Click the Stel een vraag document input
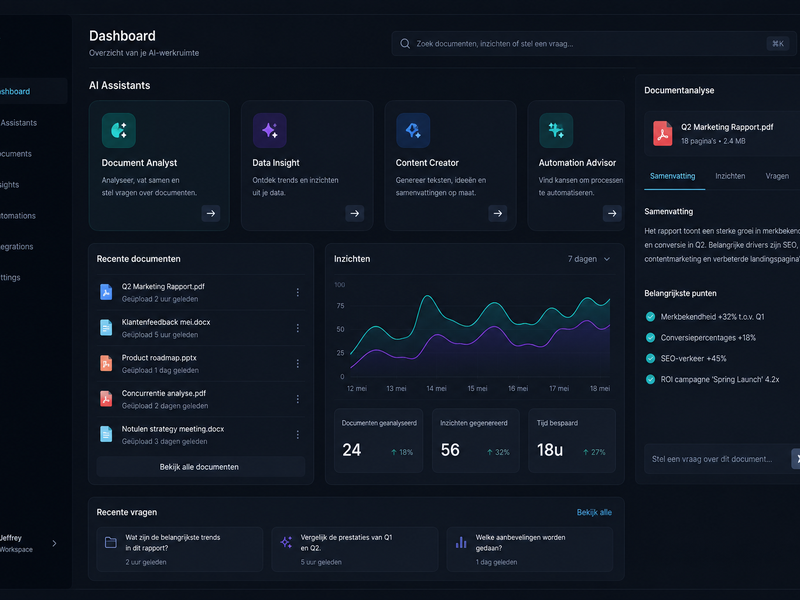The width and height of the screenshot is (800, 600). tap(716, 459)
